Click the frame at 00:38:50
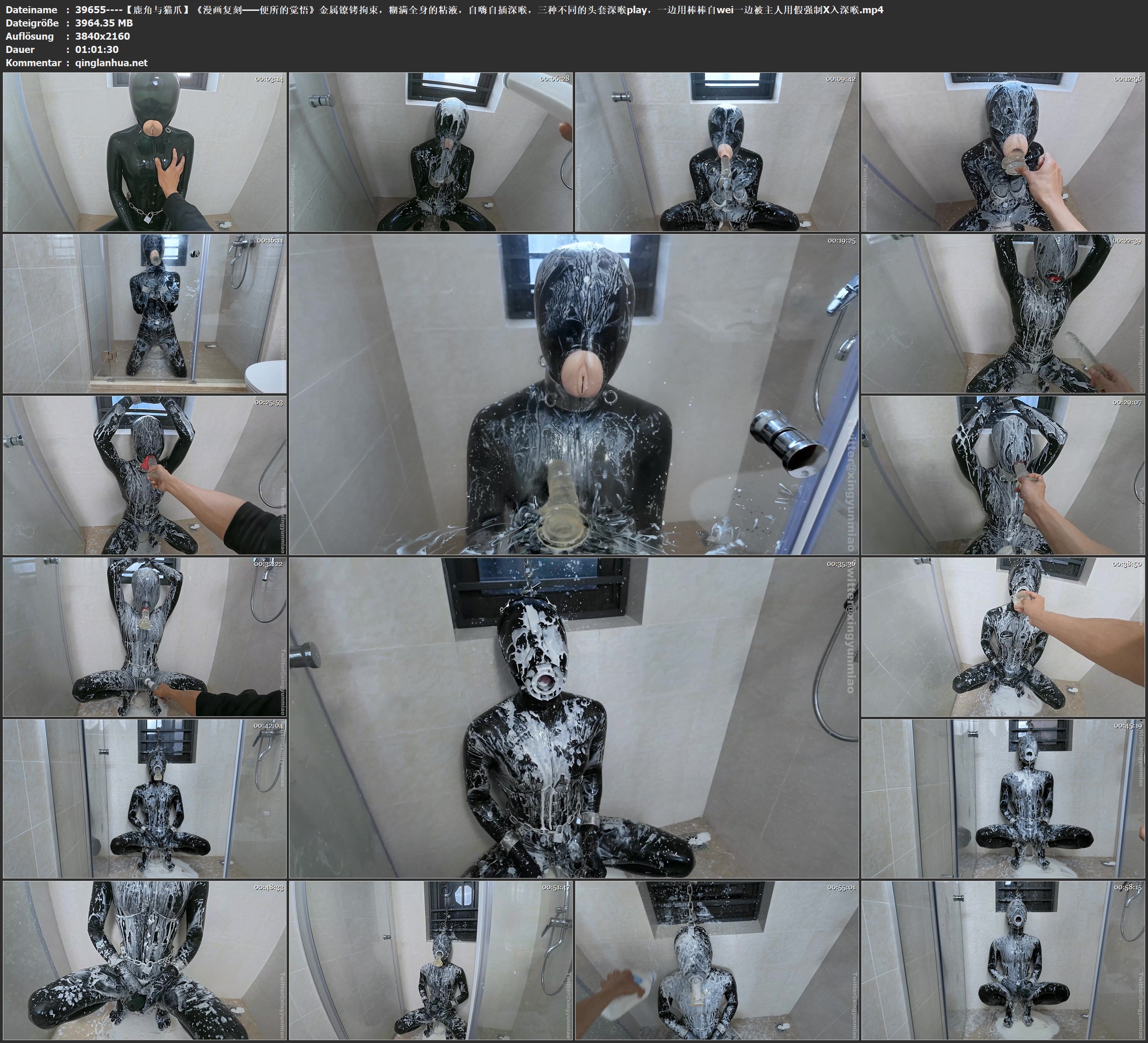Screen dimensions: 1148x1043 1003,637
